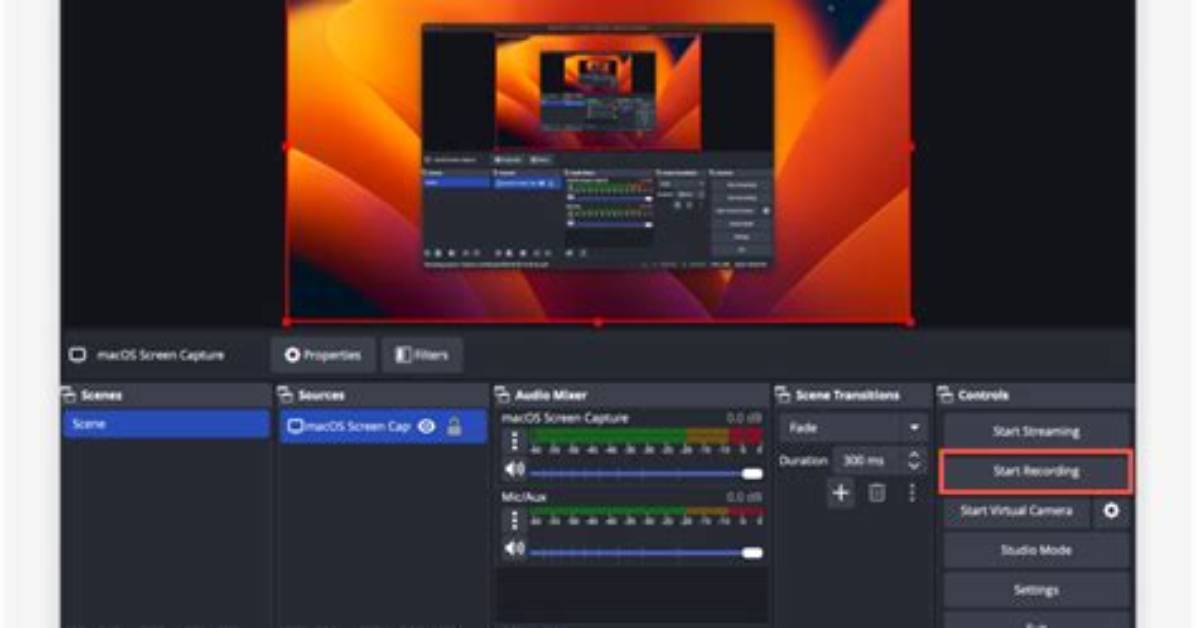Viewport: 1196px width, 628px height.
Task: Select the Scene entry in the Scenes list
Action: 166,424
